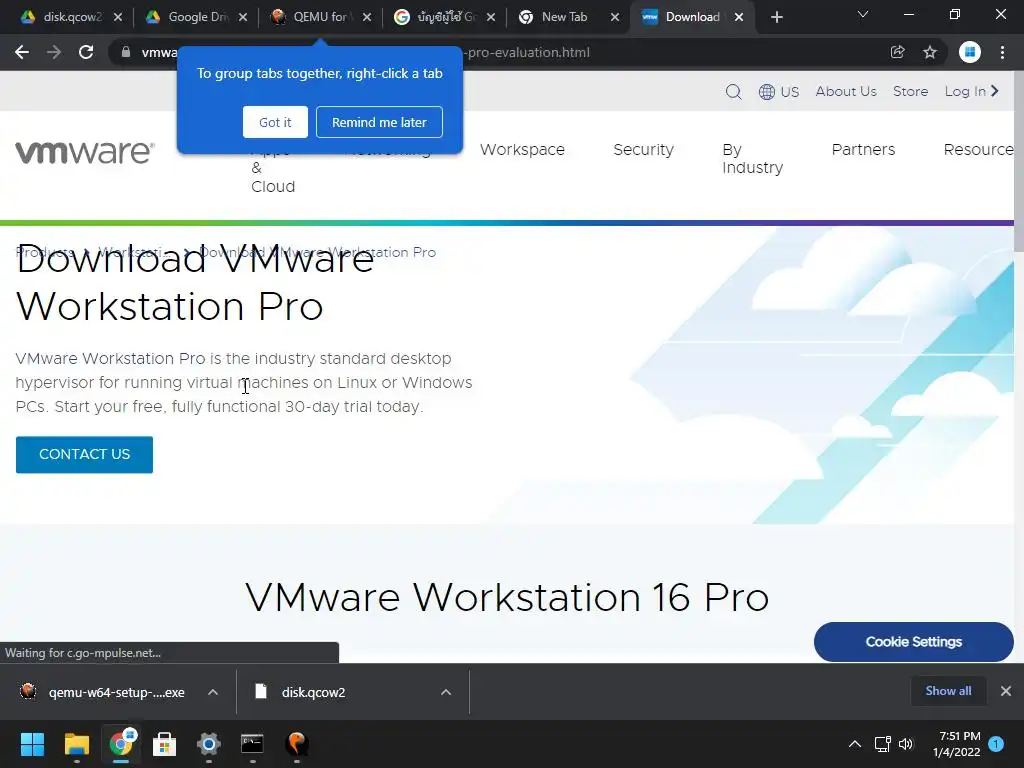Screen dimensions: 1024x768
Task: Open the QEMU icon in taskbar
Action: pyautogui.click(x=296, y=744)
